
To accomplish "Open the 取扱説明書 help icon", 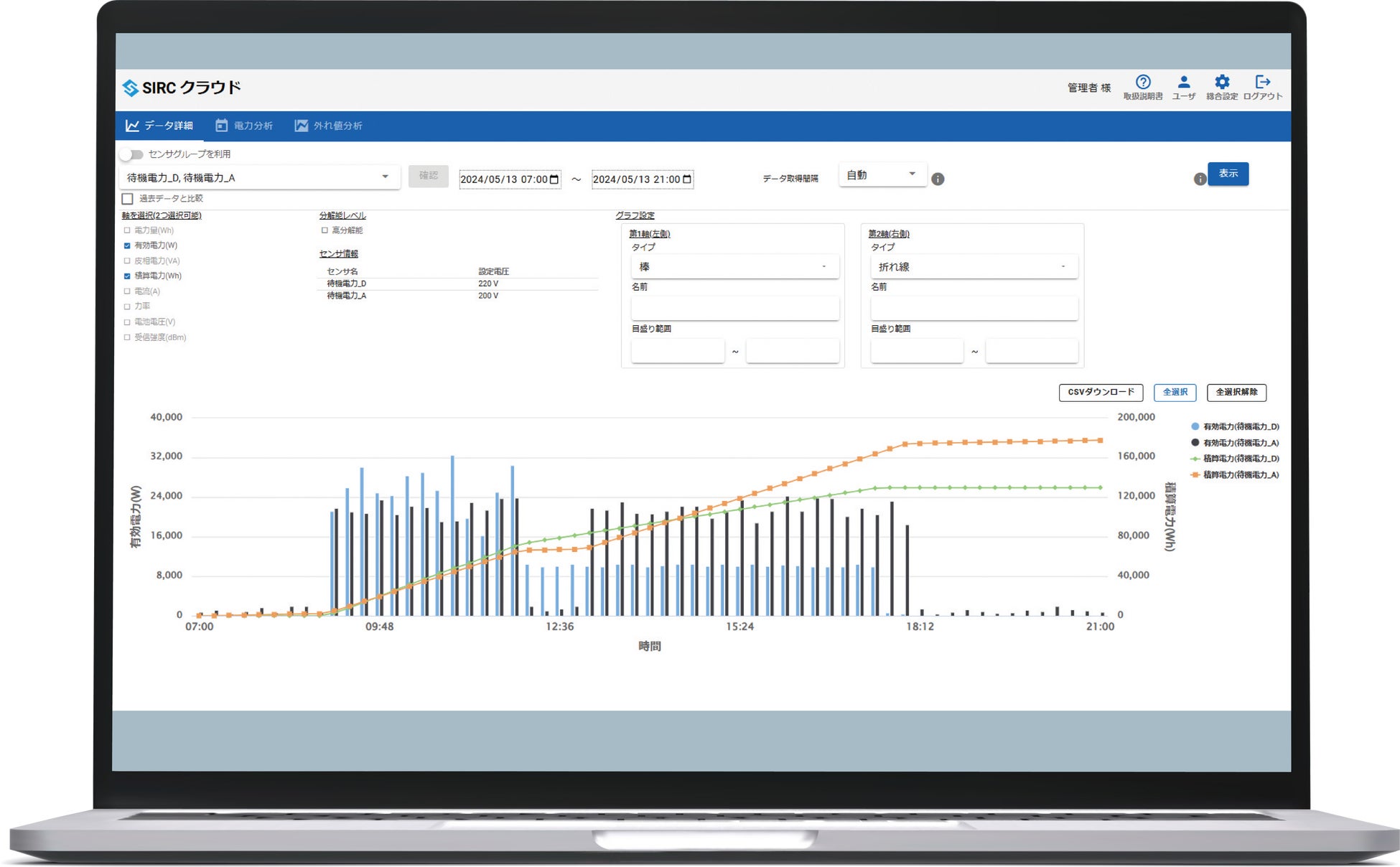I will [x=1143, y=82].
